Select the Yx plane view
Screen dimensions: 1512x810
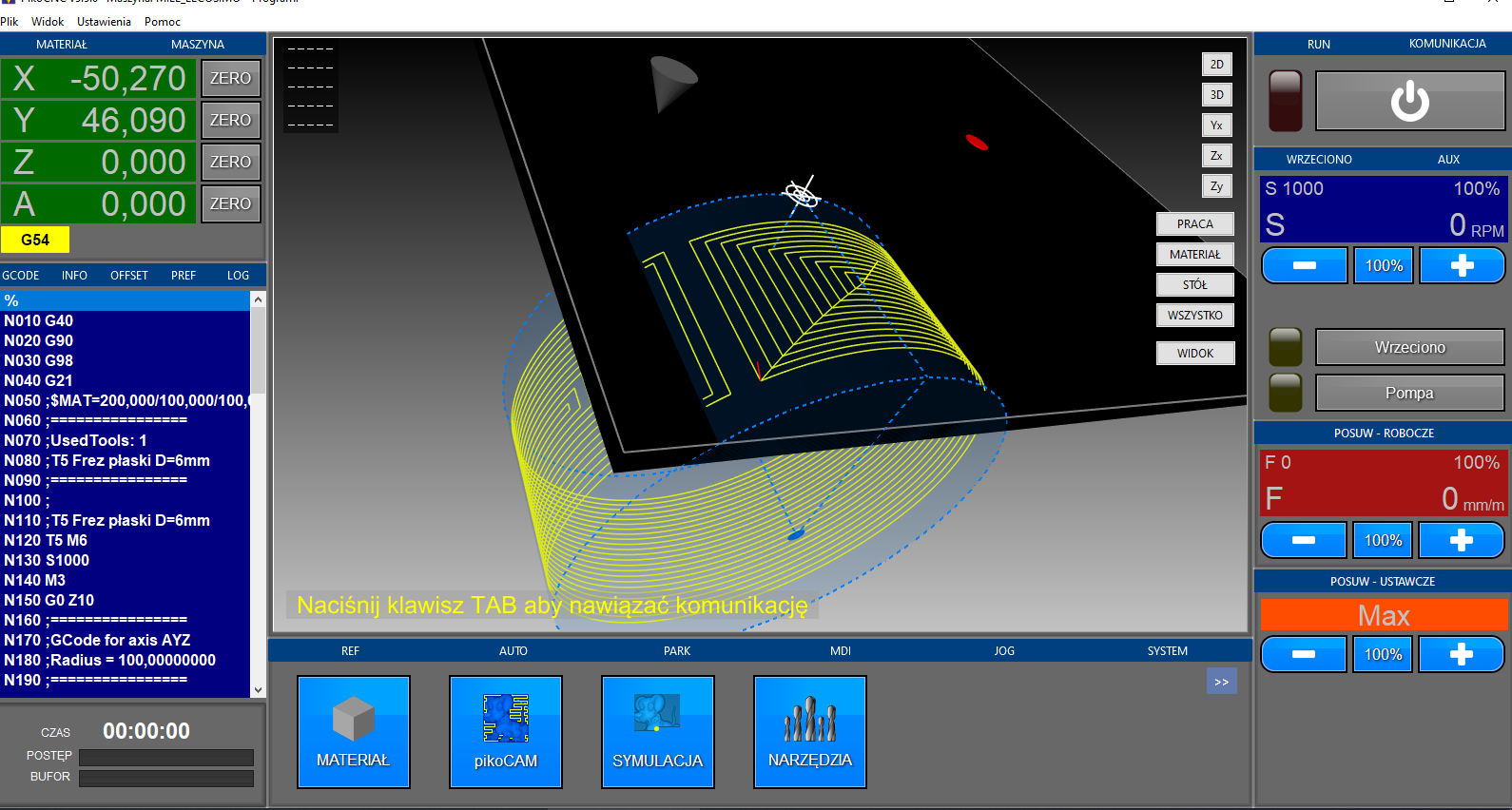(1217, 125)
